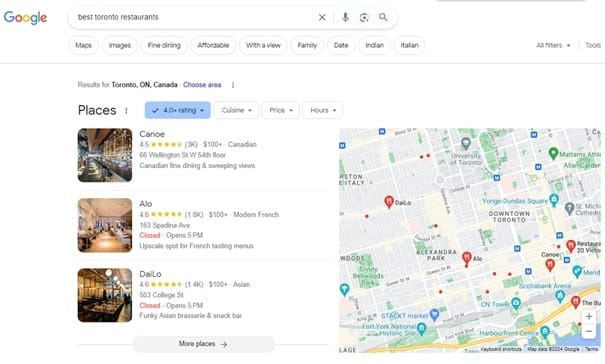Screen dimensions: 605x364
Task: Click 'Funky Asian brasserie & snack bar'
Action: coord(191,316)
